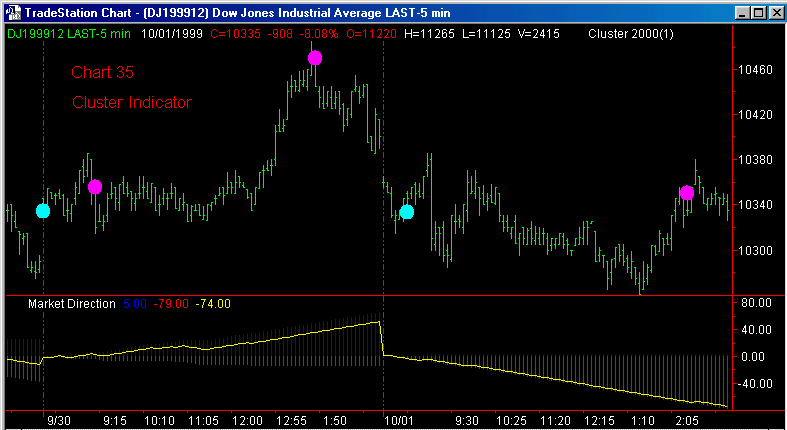This screenshot has width=787, height=430.
Task: Click the 'V=2415' volume value
Action: [x=539, y=34]
